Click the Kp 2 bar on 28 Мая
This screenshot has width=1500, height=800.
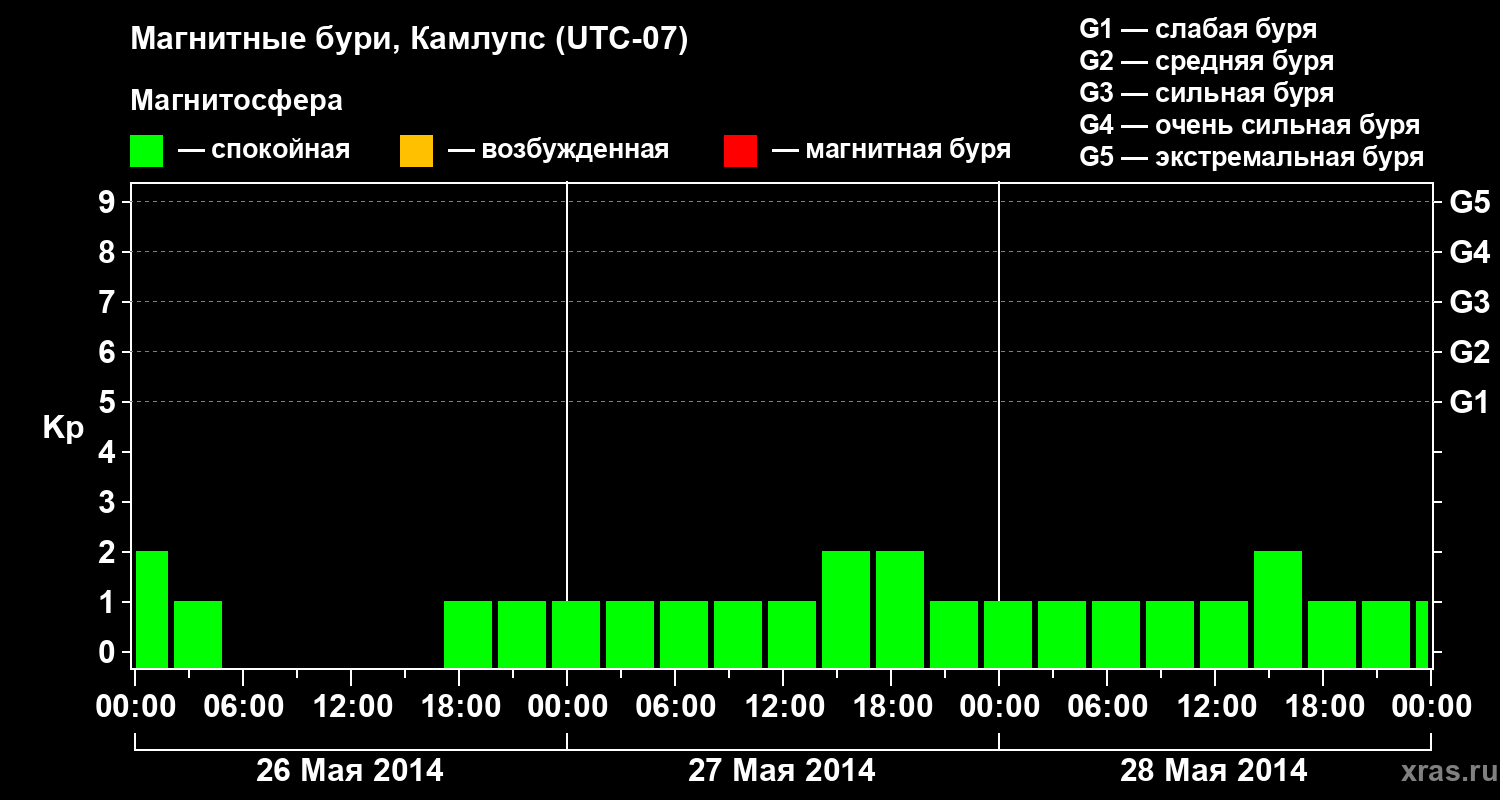click(1278, 609)
